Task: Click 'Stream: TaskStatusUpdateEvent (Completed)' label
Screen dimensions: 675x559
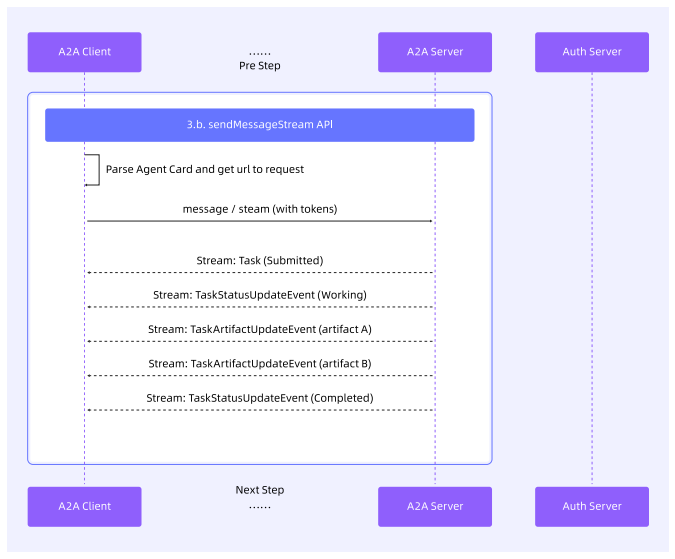Action: point(260,398)
